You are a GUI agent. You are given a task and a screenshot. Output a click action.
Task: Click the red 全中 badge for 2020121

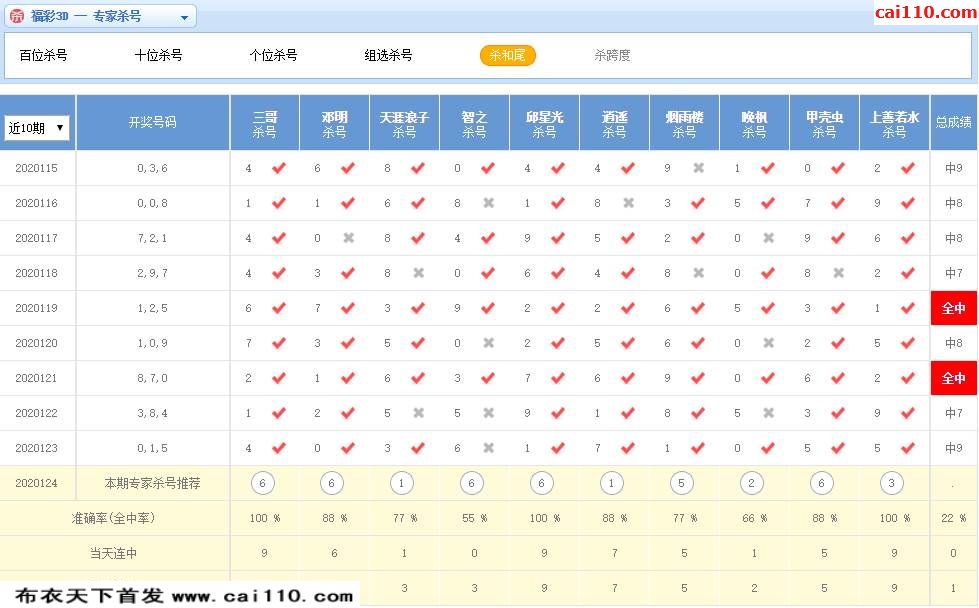953,378
